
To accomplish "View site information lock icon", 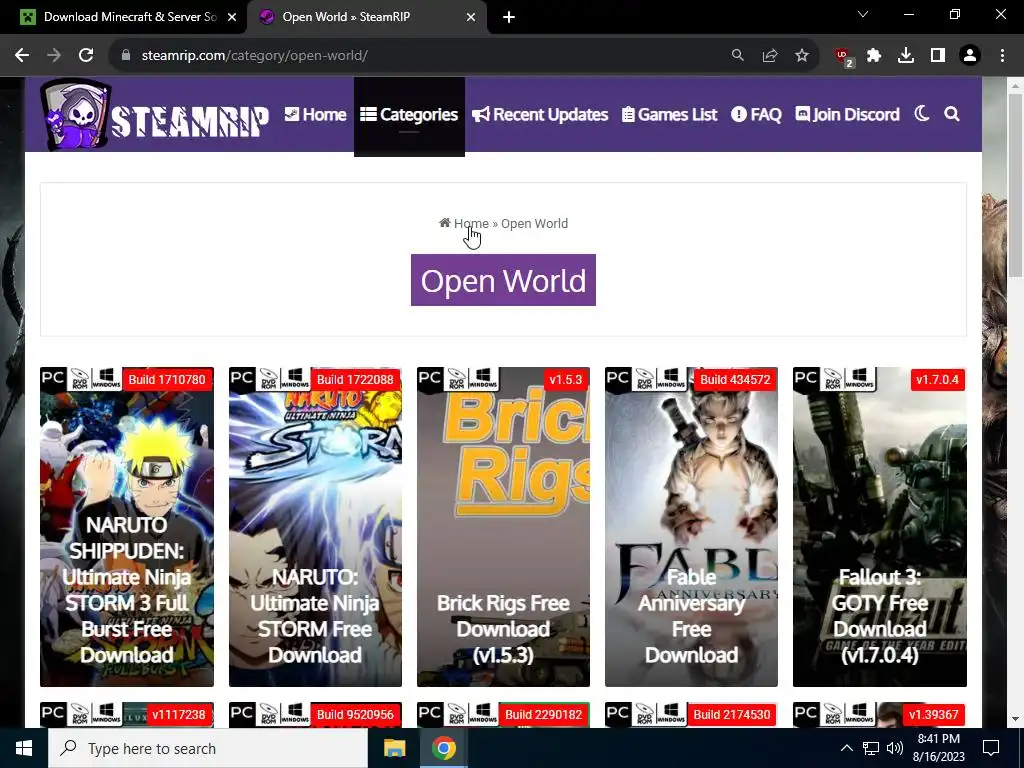I will [126, 56].
